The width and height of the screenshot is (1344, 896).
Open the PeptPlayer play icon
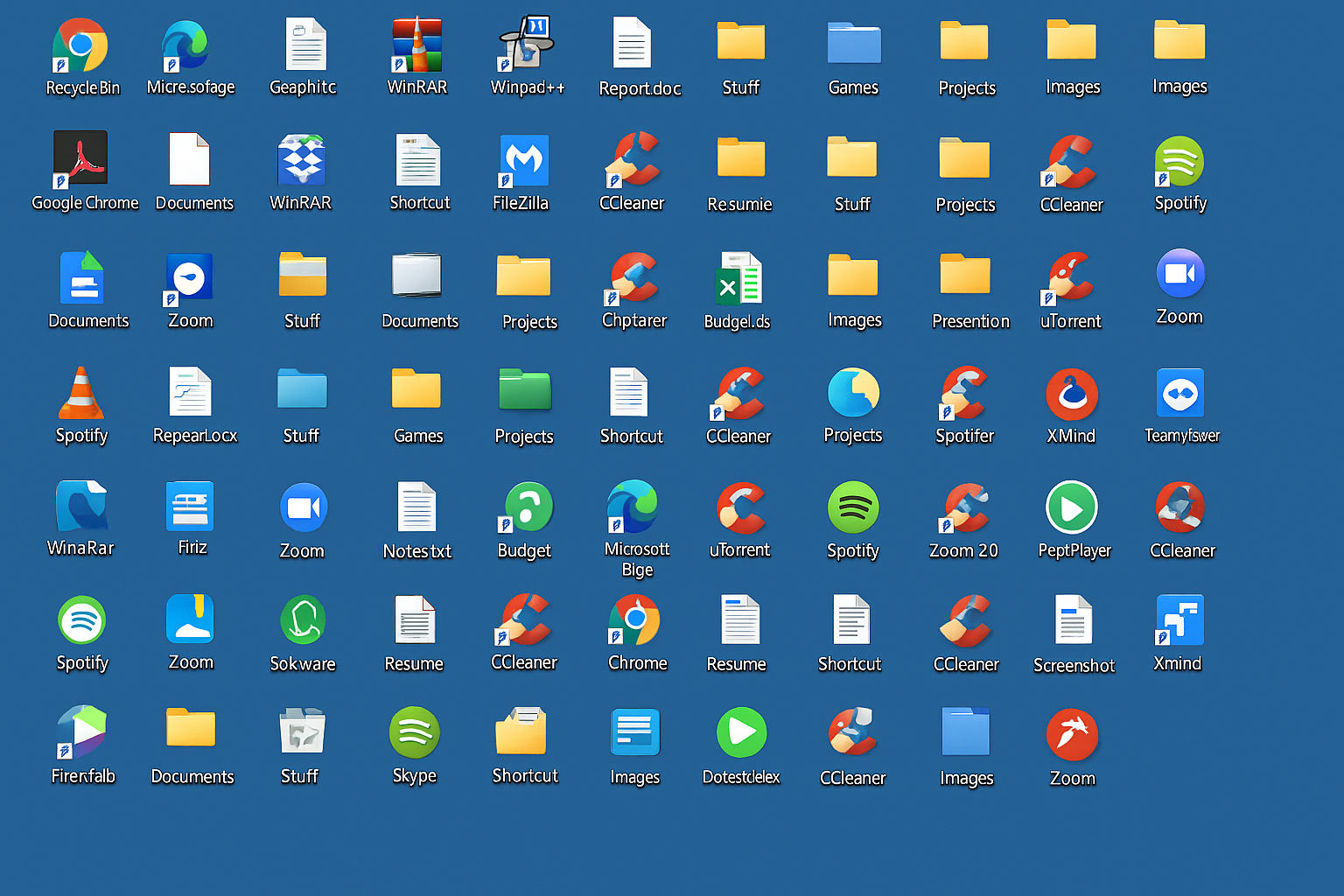[x=1072, y=507]
